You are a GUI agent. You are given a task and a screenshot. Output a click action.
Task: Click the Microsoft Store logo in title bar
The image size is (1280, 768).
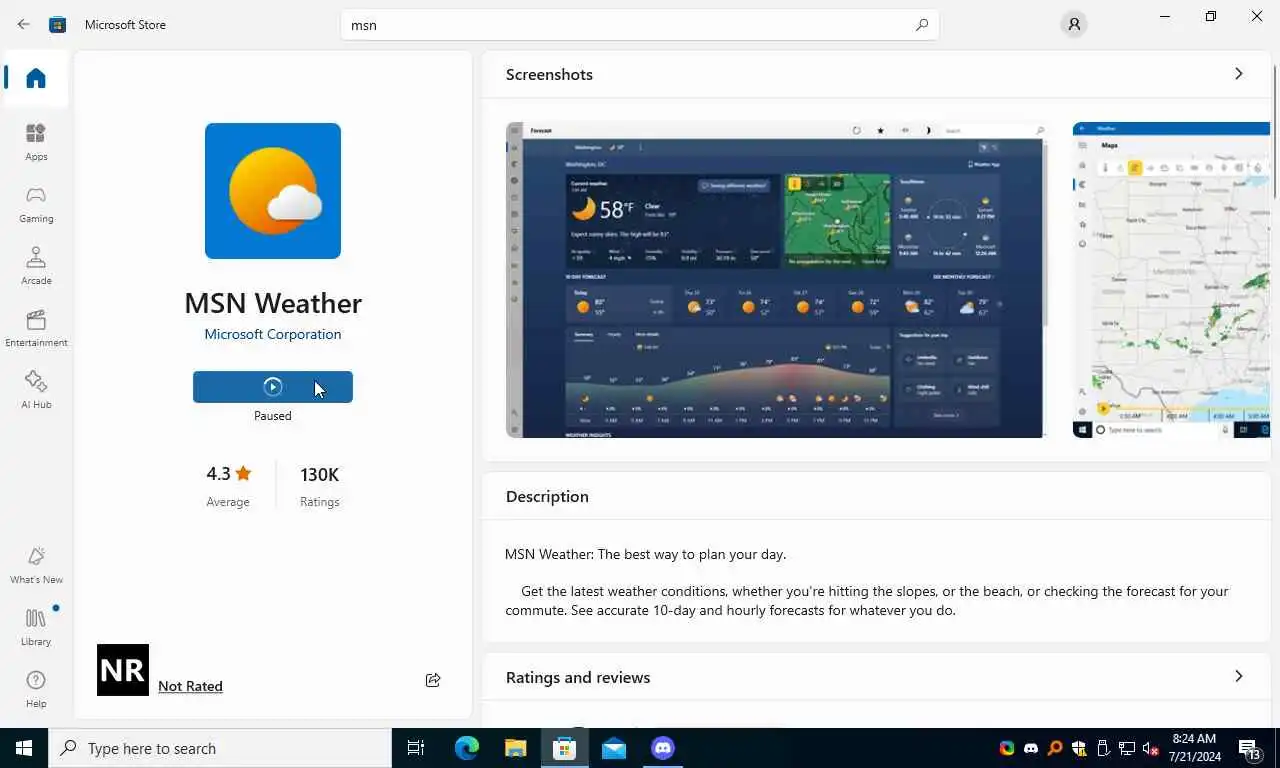[x=58, y=24]
